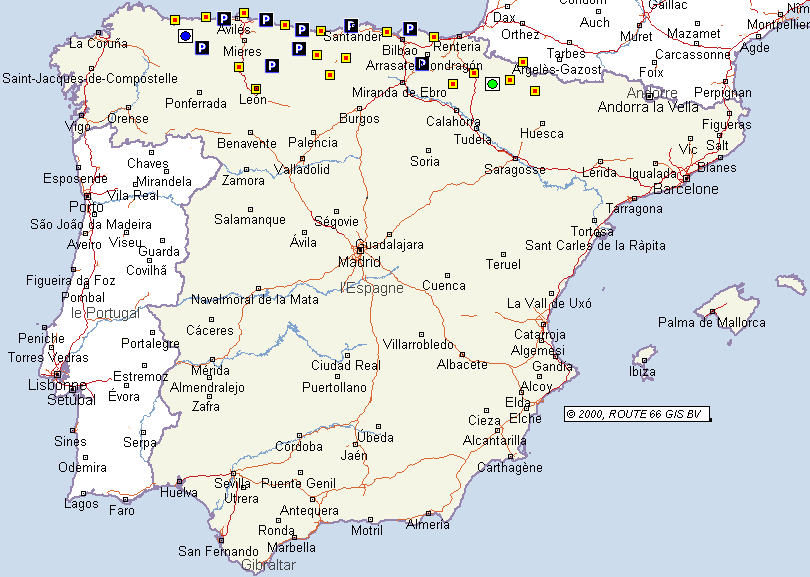Click the green circle marker near Argelès-Gazost
This screenshot has height=577, width=810.
[x=492, y=84]
